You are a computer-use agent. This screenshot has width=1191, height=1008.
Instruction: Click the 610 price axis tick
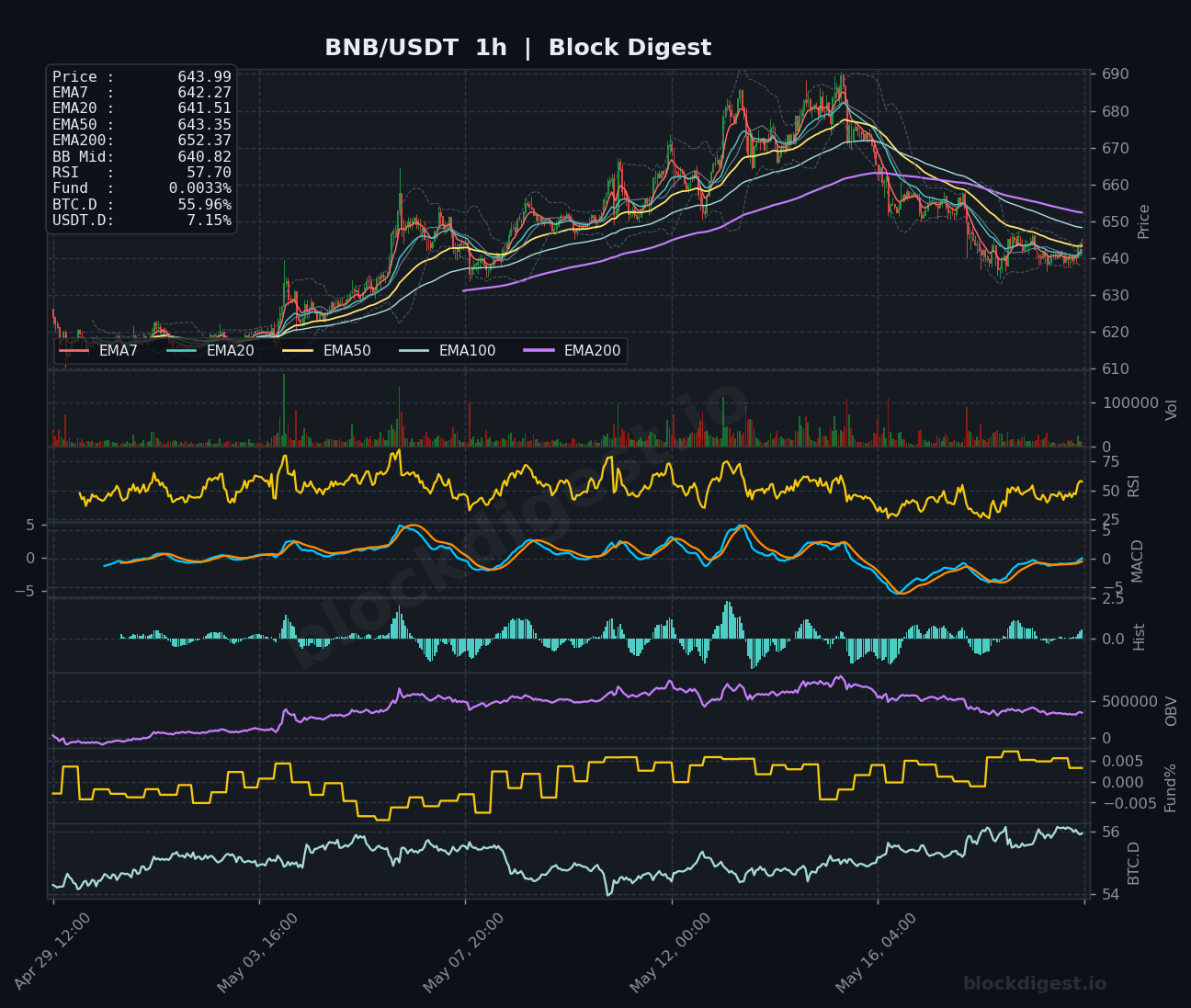1117,368
